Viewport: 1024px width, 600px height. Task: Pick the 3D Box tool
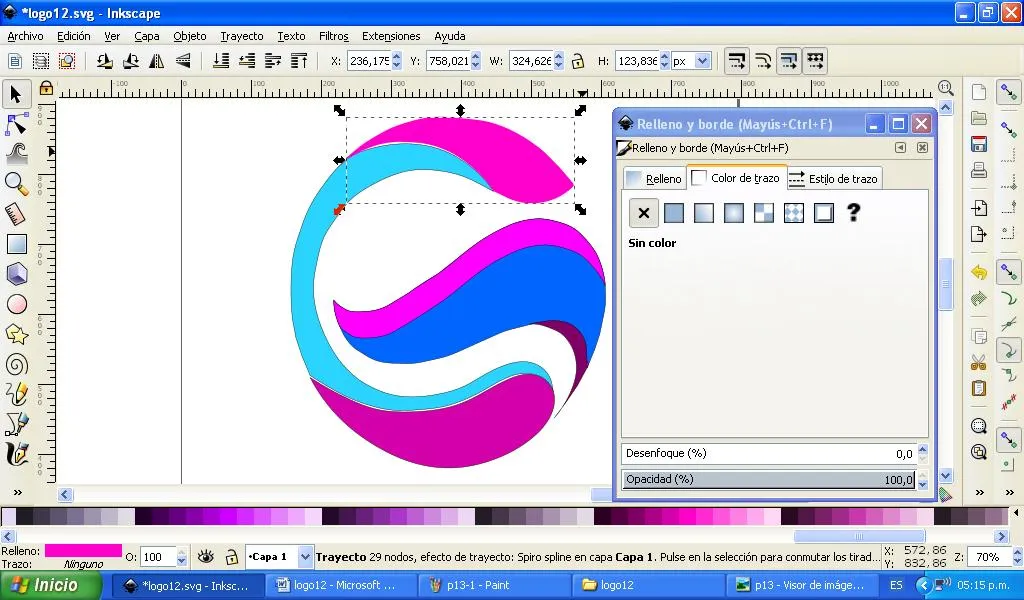pyautogui.click(x=16, y=274)
